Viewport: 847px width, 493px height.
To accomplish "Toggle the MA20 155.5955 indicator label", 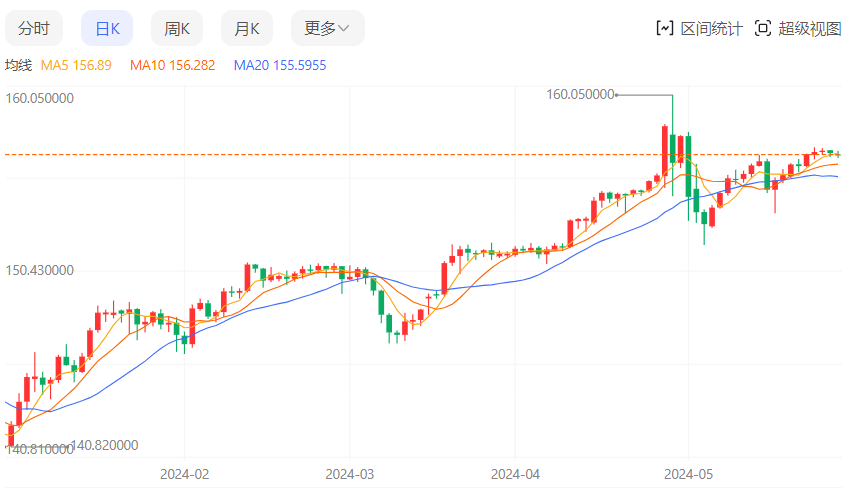I will coord(279,65).
